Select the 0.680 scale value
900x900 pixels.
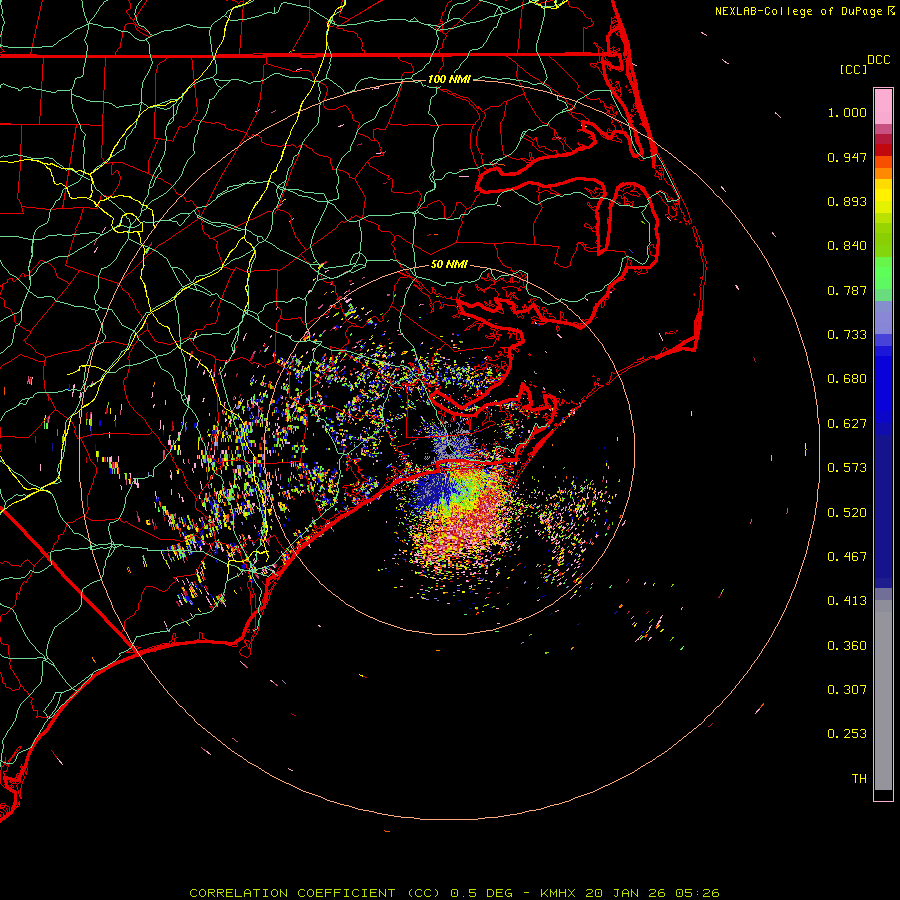(x=847, y=379)
